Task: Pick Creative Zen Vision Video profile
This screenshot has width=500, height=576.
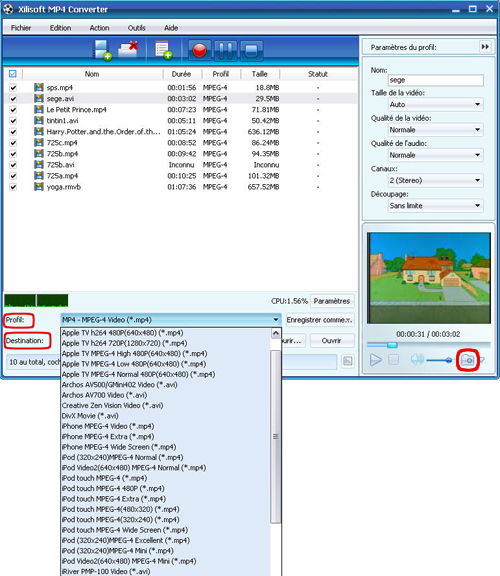Action: coord(165,406)
